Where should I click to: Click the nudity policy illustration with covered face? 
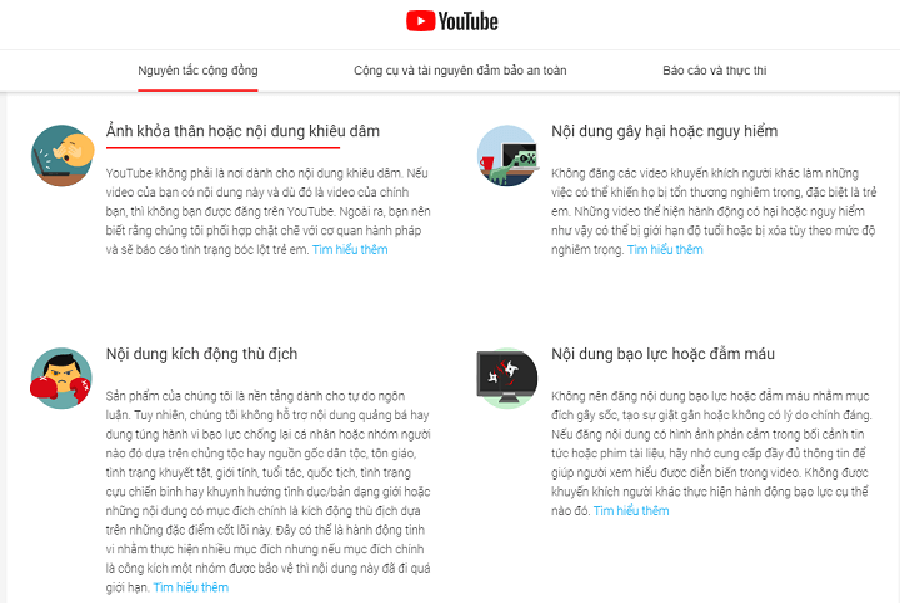tap(63, 155)
